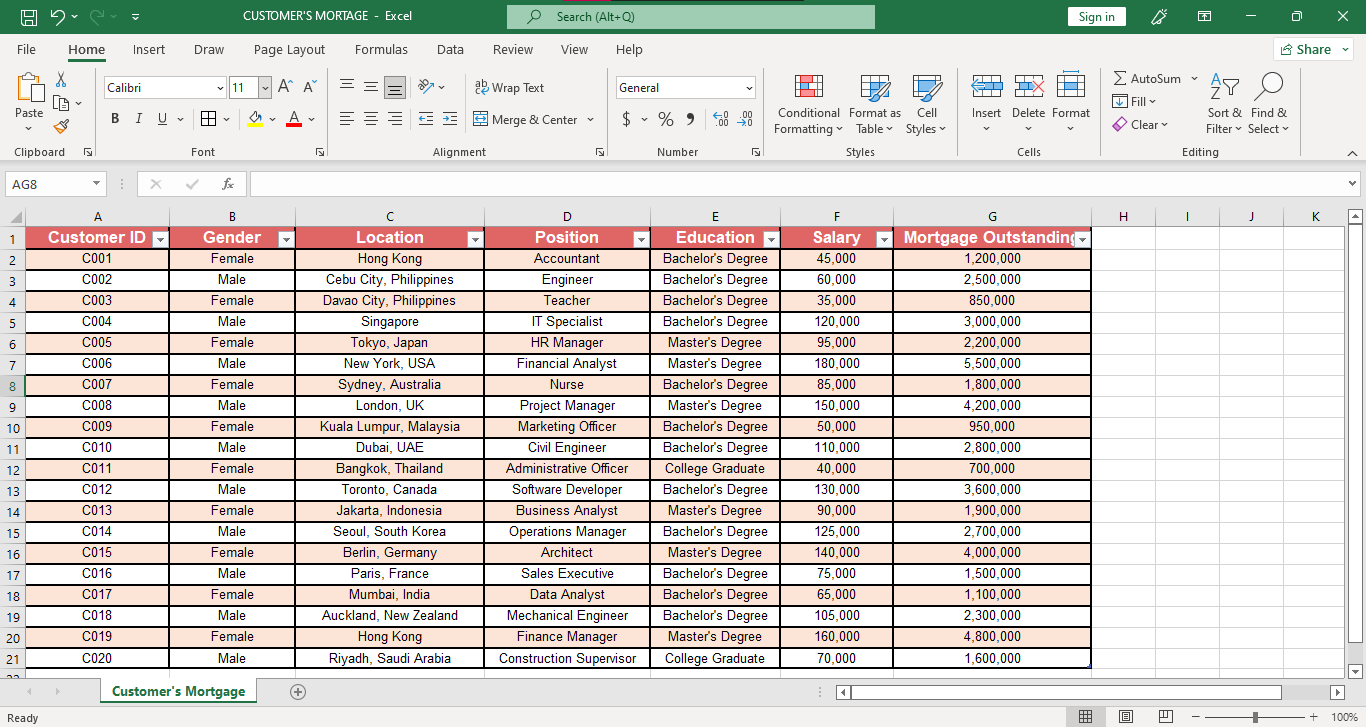
Task: Toggle Underline formatting
Action: 162,119
